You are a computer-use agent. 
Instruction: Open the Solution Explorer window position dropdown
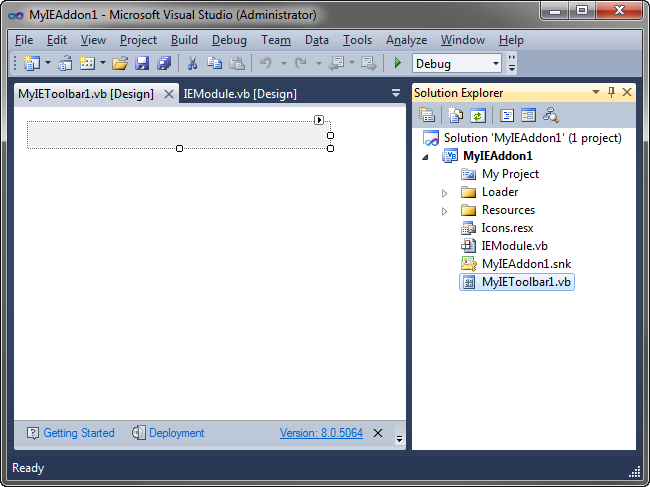click(x=596, y=92)
